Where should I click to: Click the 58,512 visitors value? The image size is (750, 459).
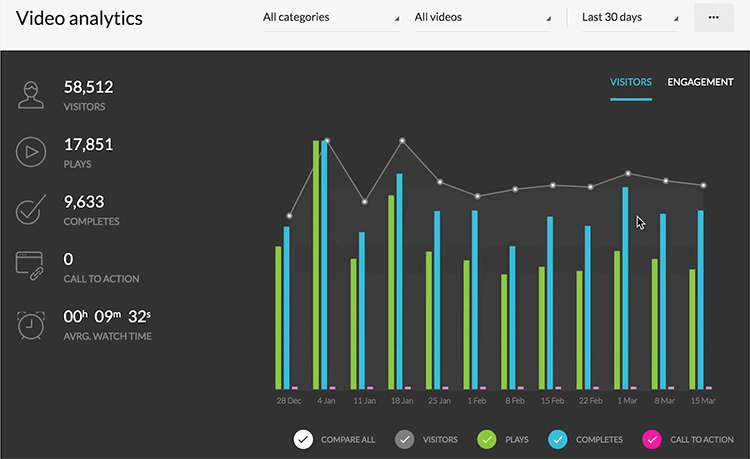88,87
